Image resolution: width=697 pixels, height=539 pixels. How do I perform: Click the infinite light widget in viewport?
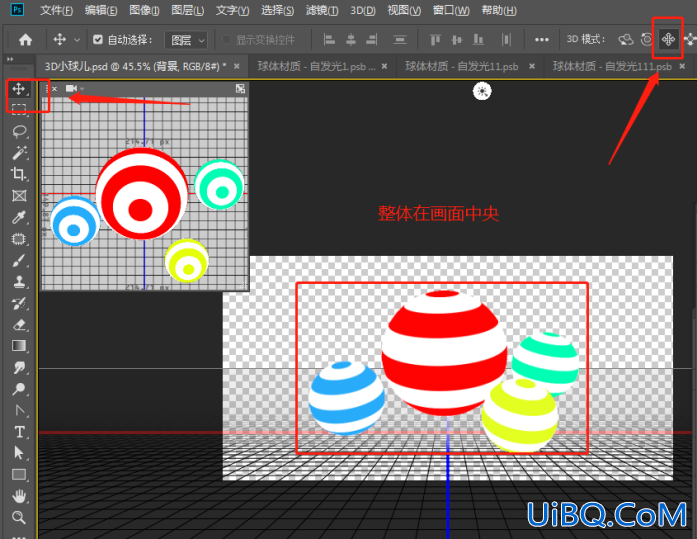point(482,92)
